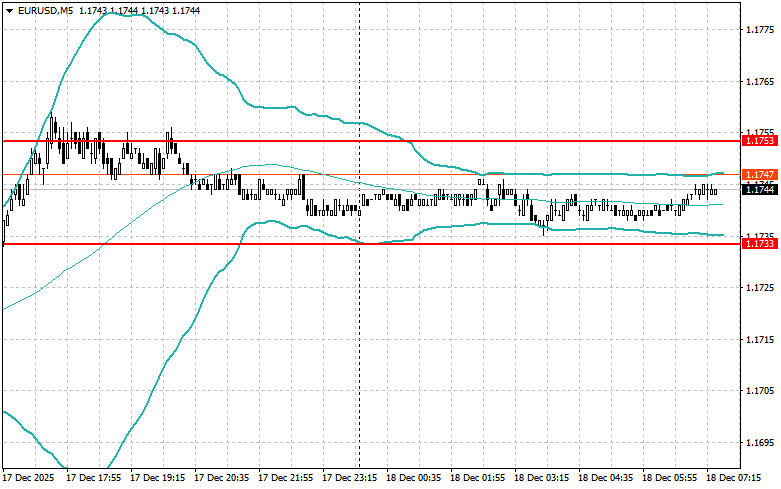Select the 17 Dec 23:15 time label
This screenshot has width=781, height=489.
point(350,478)
